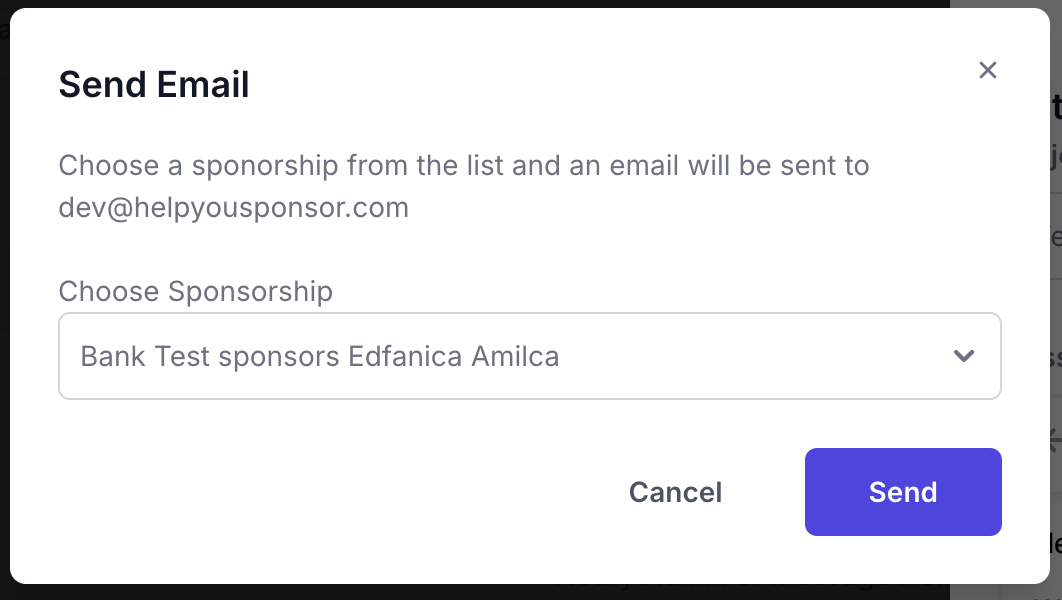Click the Cancel button
The height and width of the screenshot is (600, 1062).
(x=675, y=492)
